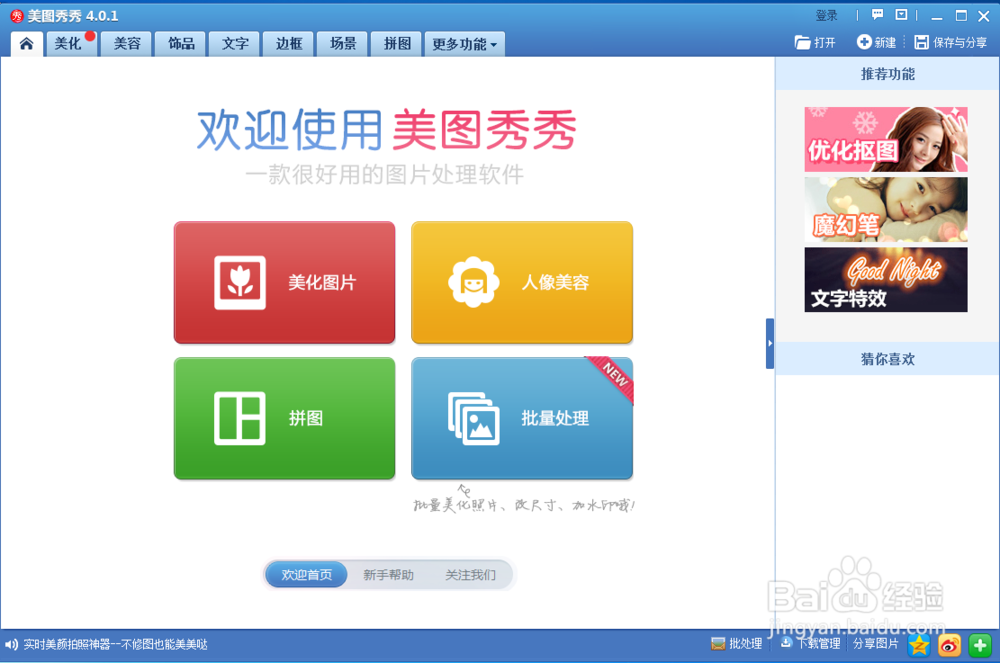Minimize the 美图秀秀 window
Image resolution: width=1000 pixels, height=663 pixels.
pyautogui.click(x=937, y=16)
